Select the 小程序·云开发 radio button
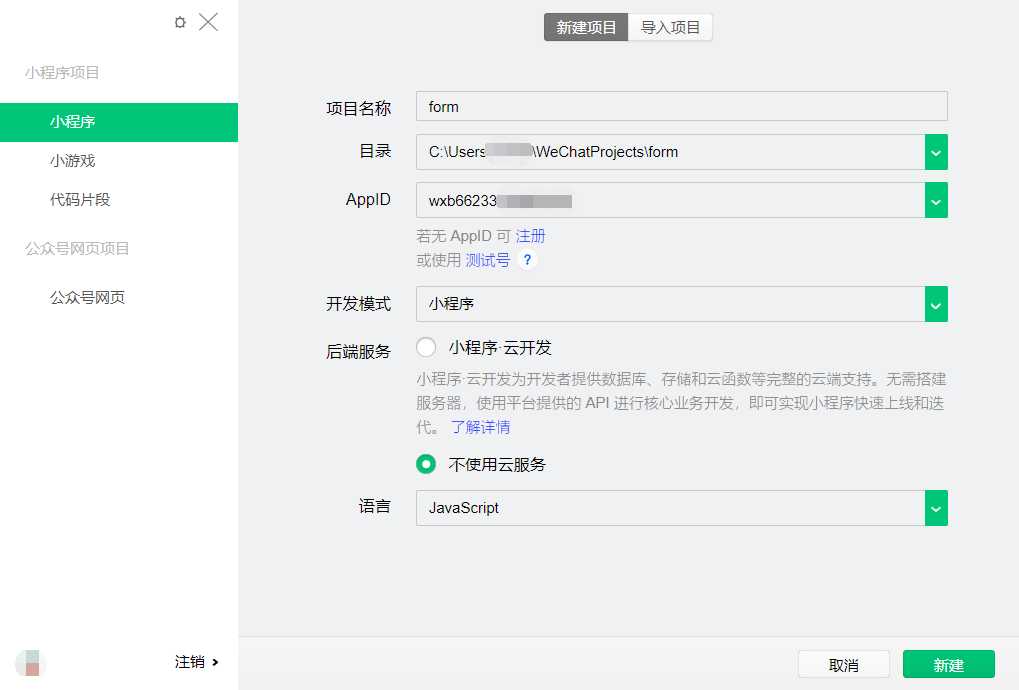 [426, 347]
